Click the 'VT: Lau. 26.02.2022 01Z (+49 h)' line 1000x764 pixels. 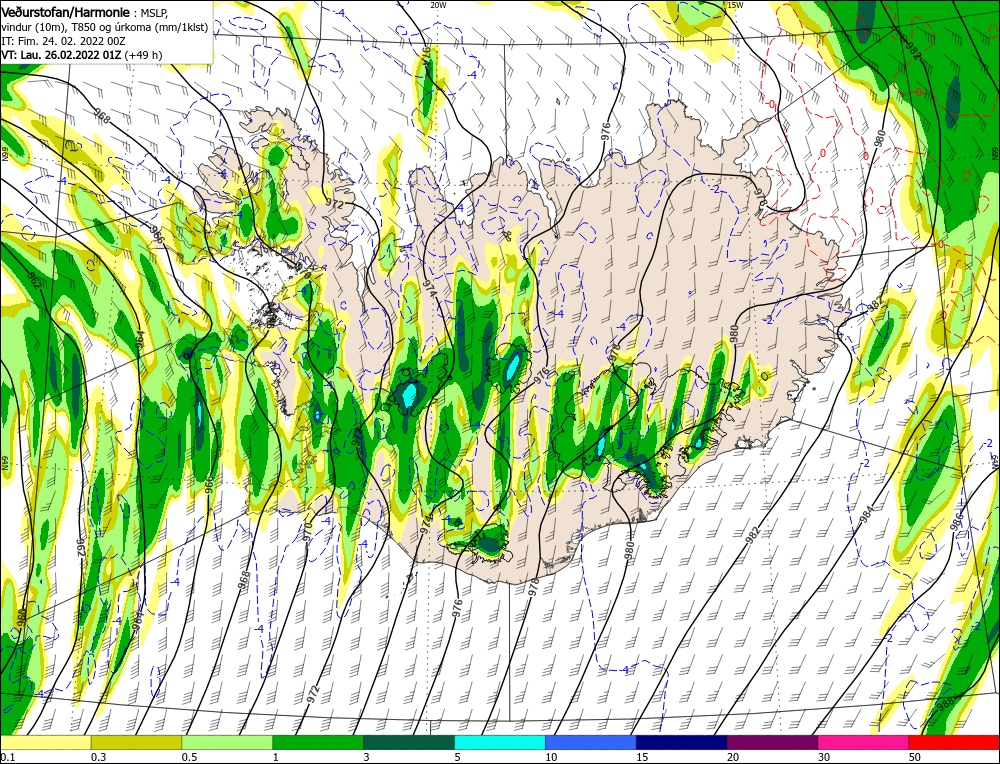82,55
